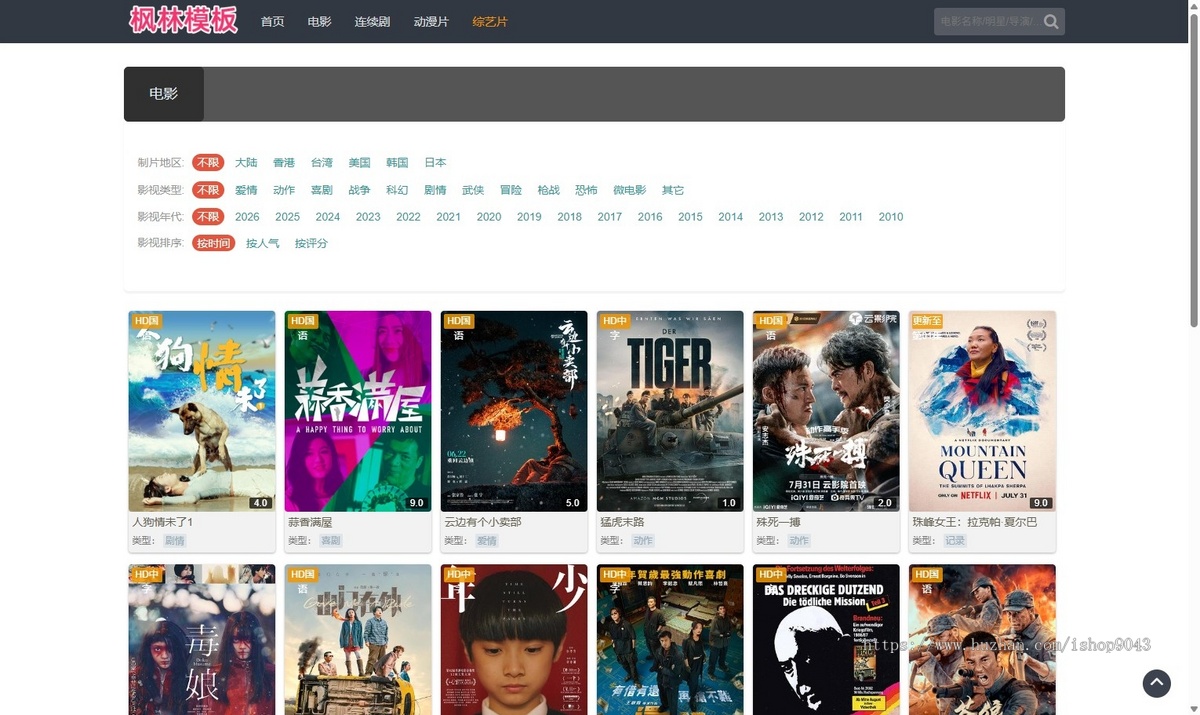
Task: Open the TIGER 猛虎末路 poster
Action: click(x=670, y=411)
